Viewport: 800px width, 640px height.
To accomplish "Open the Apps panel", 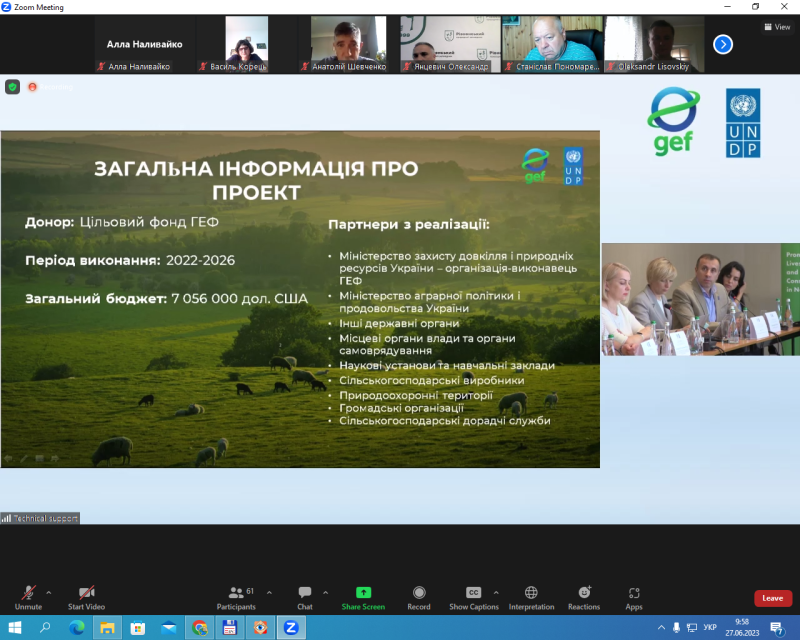I will pos(634,597).
